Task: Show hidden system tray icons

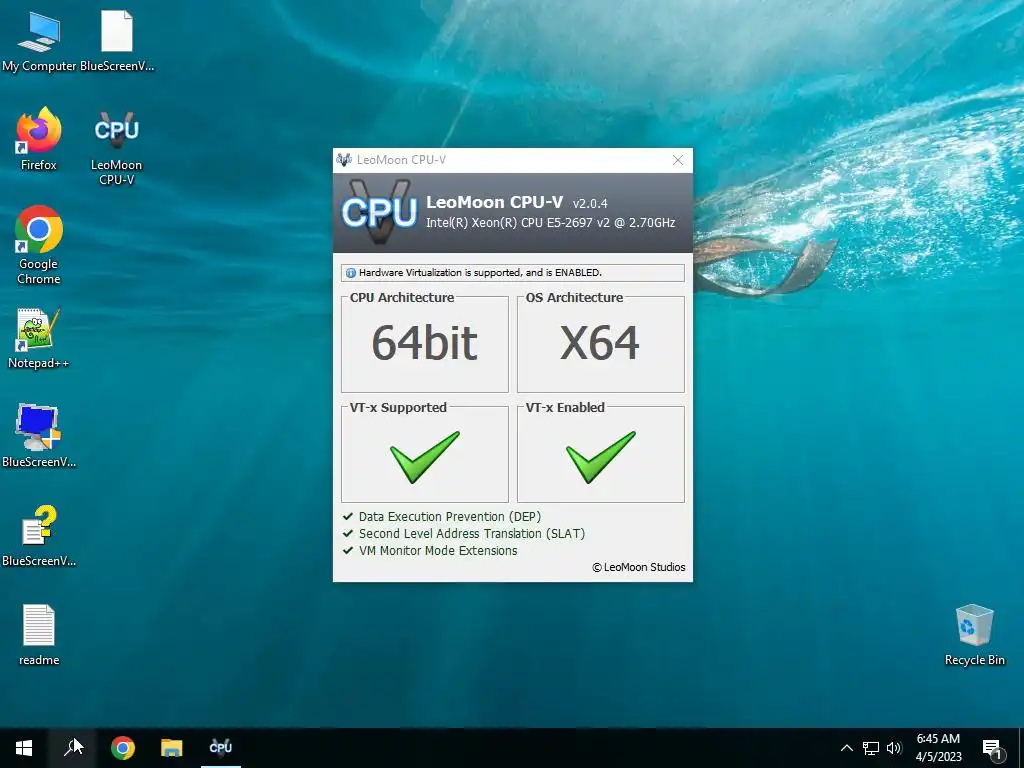Action: [x=846, y=748]
